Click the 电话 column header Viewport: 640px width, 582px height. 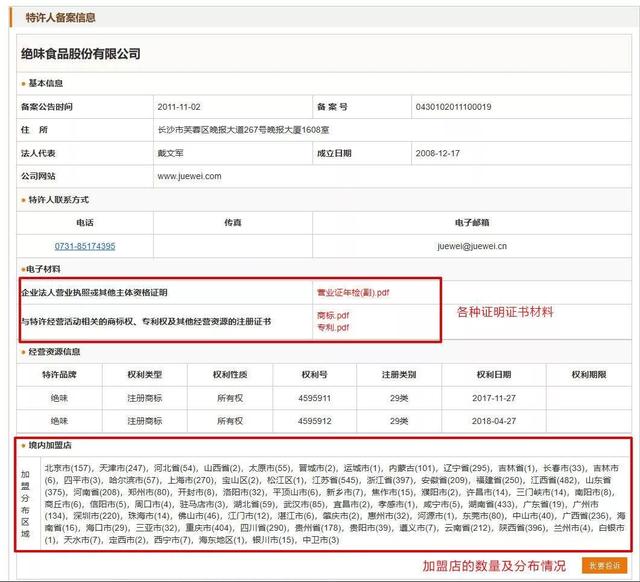85,222
